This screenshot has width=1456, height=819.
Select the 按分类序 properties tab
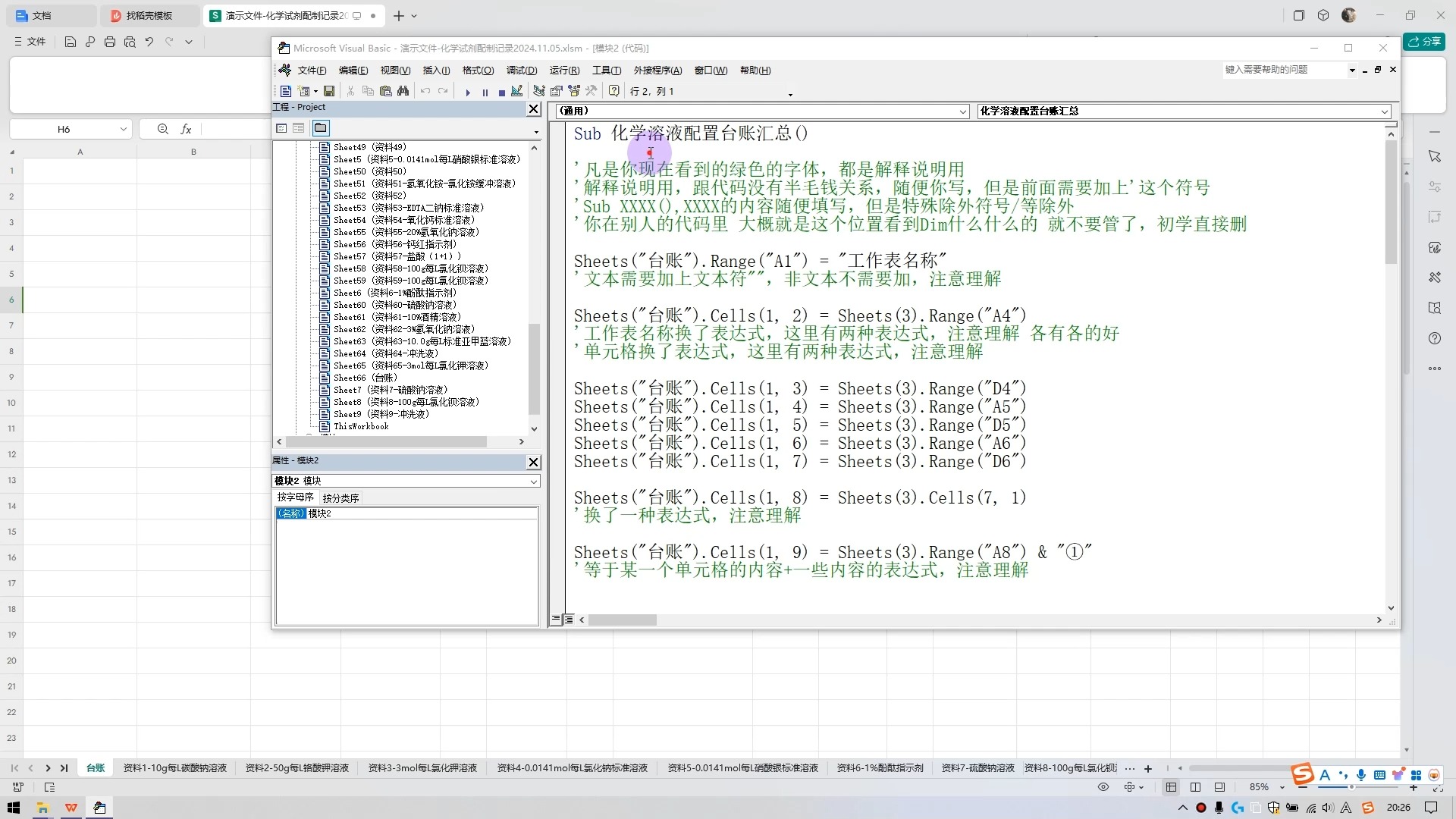[x=340, y=498]
